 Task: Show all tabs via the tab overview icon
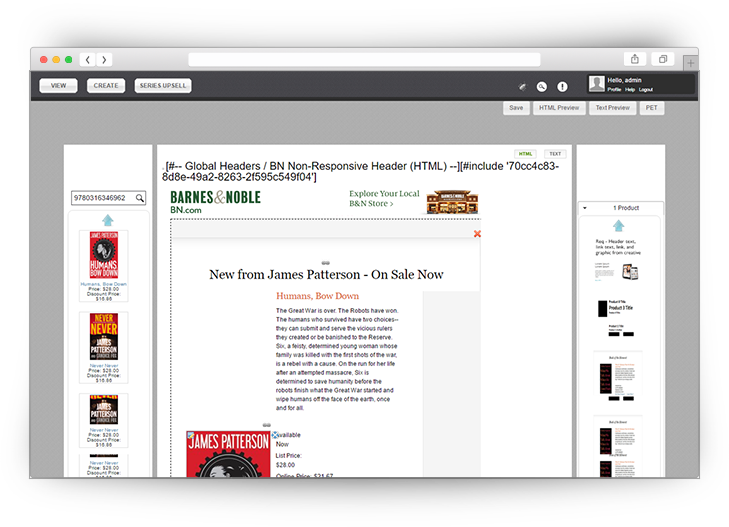point(663,59)
